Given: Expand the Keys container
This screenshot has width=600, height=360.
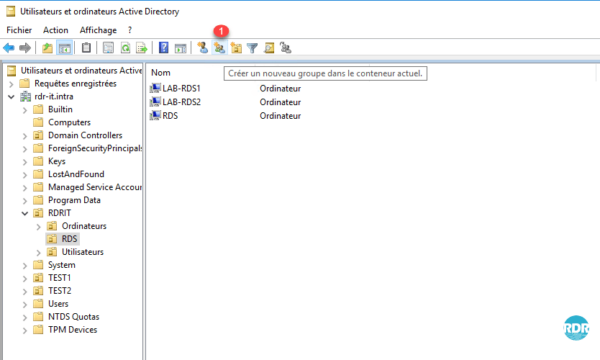Looking at the screenshot, I should (25, 162).
